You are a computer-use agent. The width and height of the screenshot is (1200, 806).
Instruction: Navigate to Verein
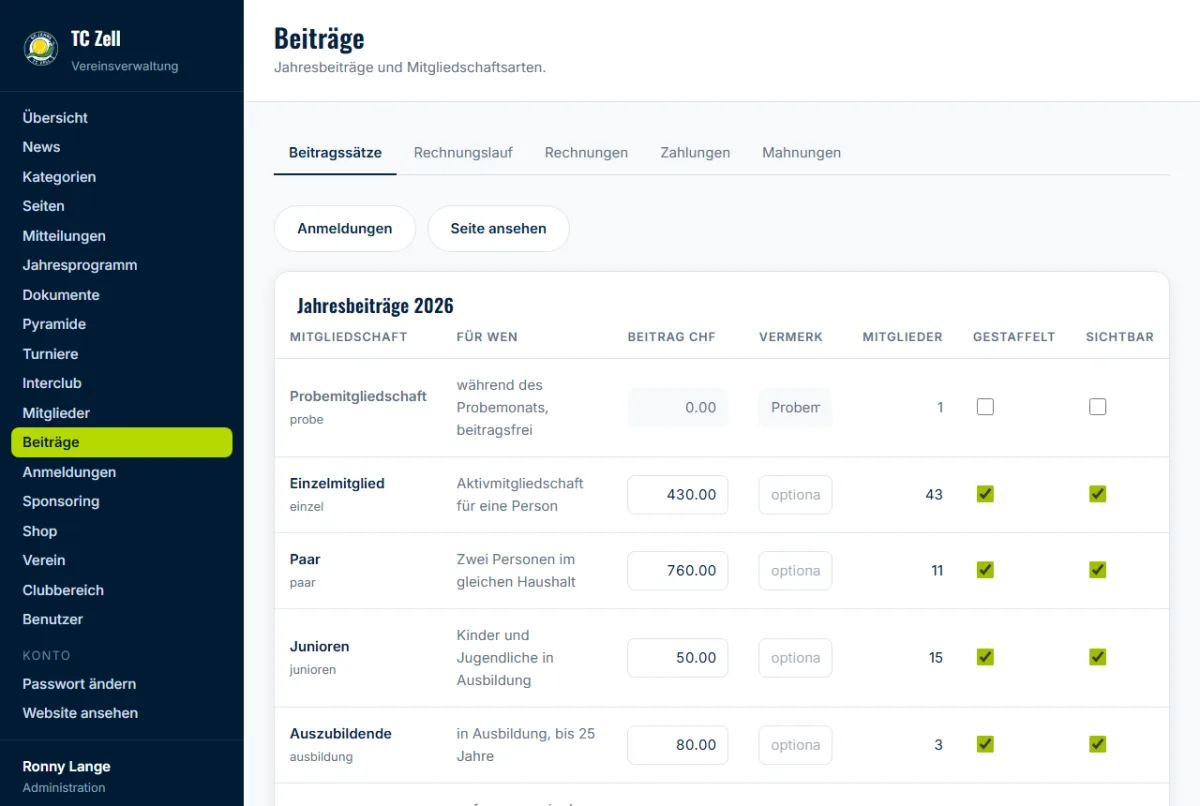[x=44, y=560]
